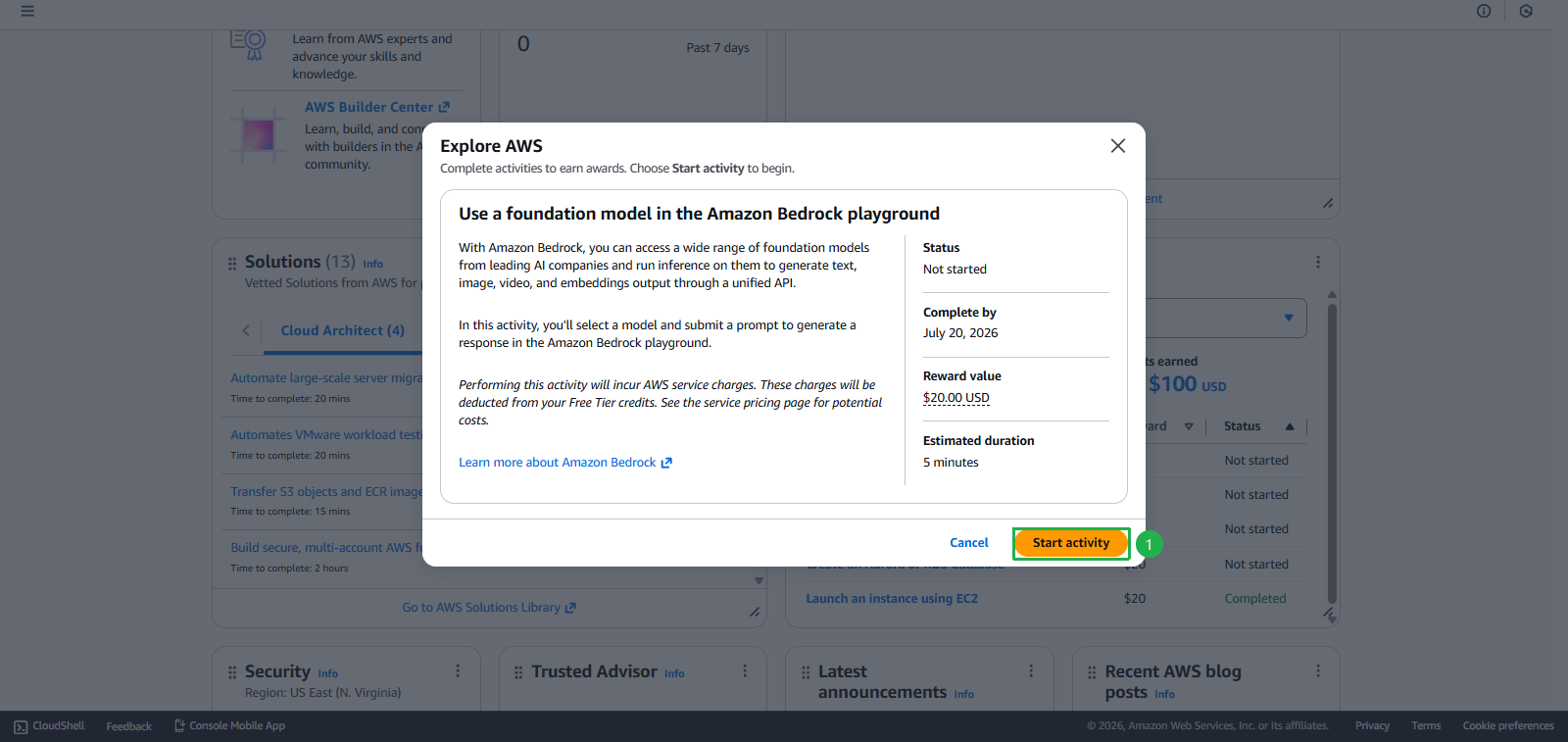Grab the Solutions widget drag handle
This screenshot has width=1568, height=742.
coord(232,264)
